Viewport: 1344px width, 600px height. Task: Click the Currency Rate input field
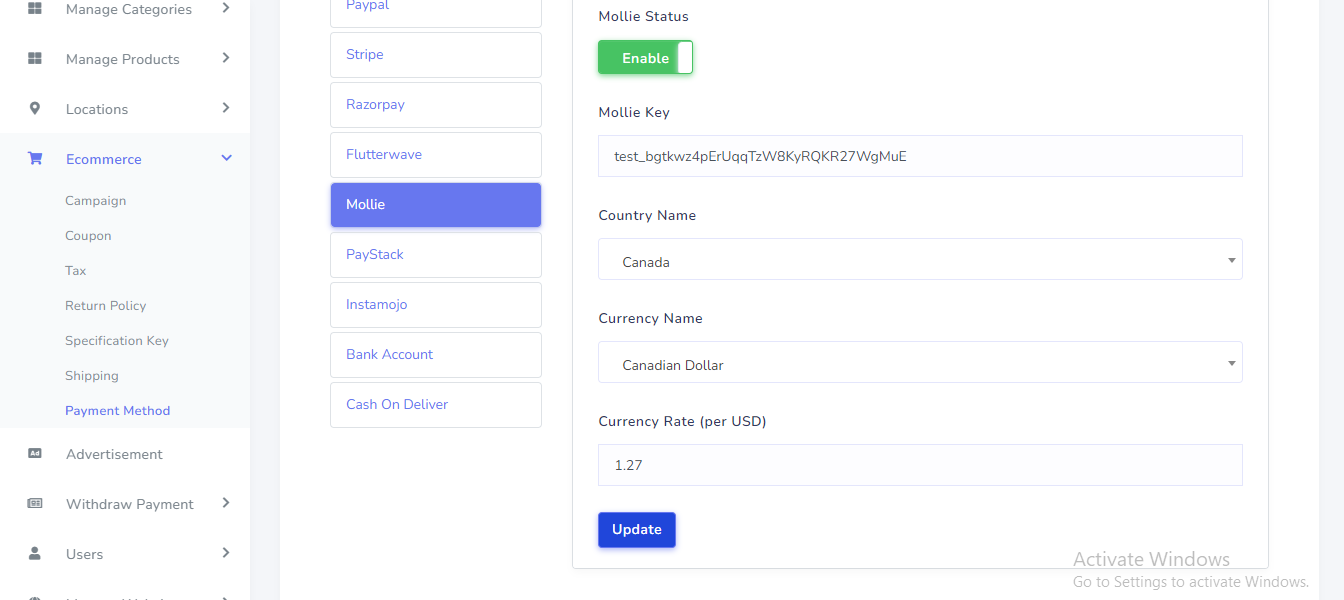click(919, 466)
